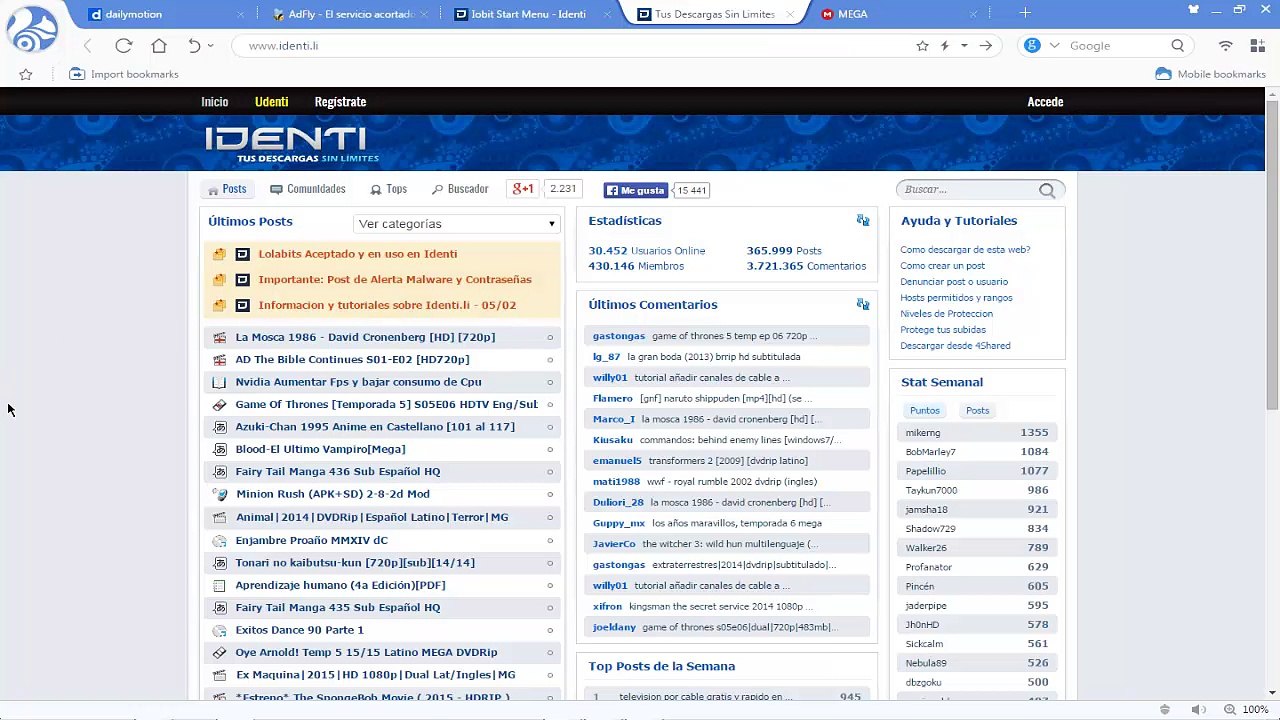Open the Inicio menu item
1280x720 pixels.
[214, 102]
